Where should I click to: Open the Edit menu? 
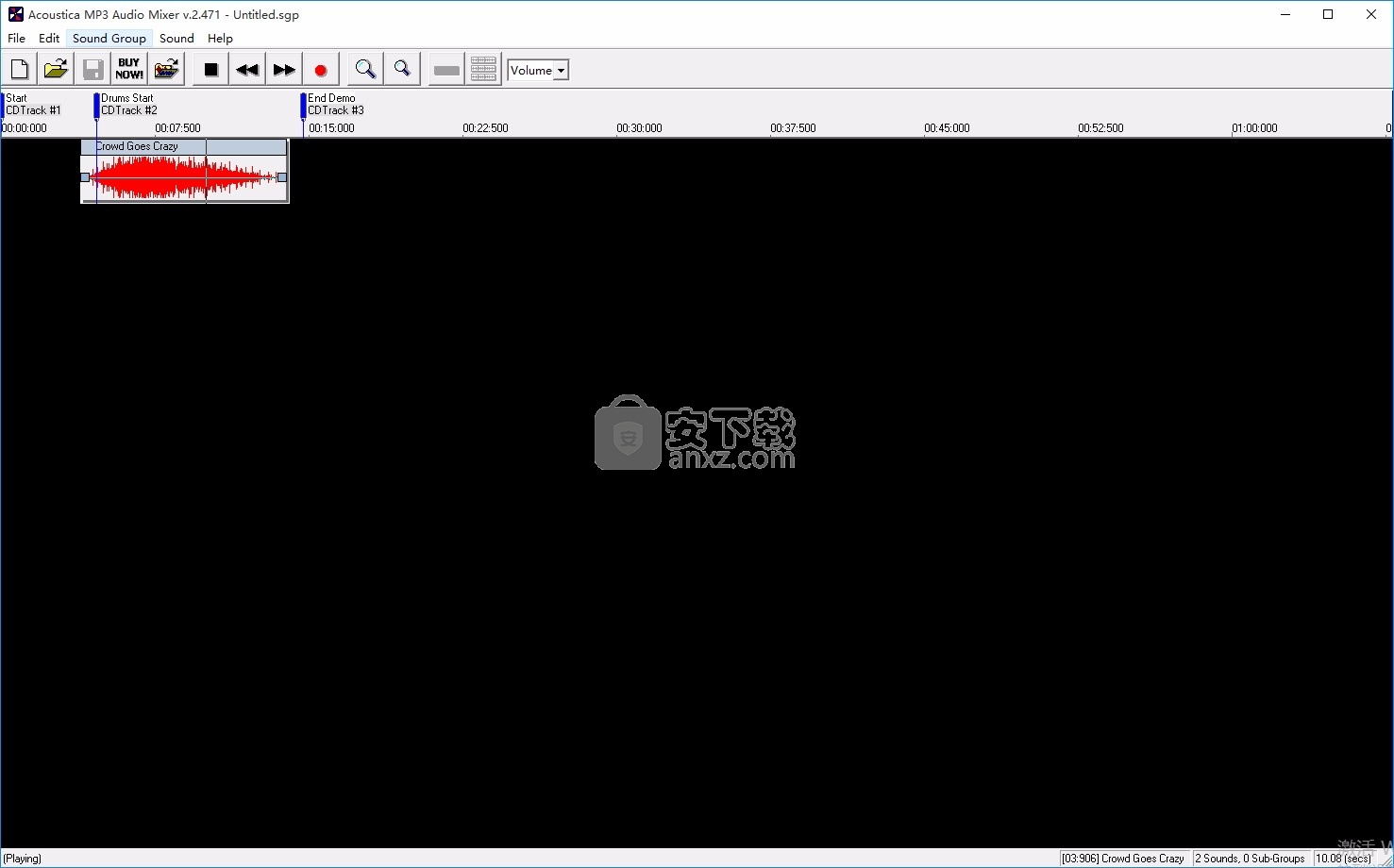pos(49,39)
